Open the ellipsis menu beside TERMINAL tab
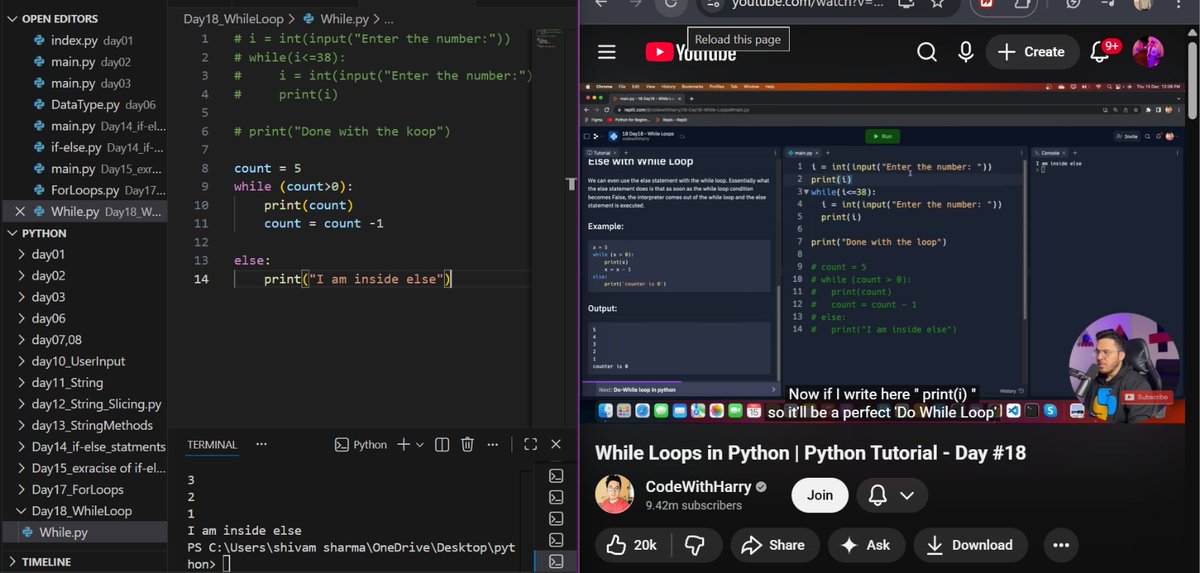The height and width of the screenshot is (573, 1200). tap(262, 445)
